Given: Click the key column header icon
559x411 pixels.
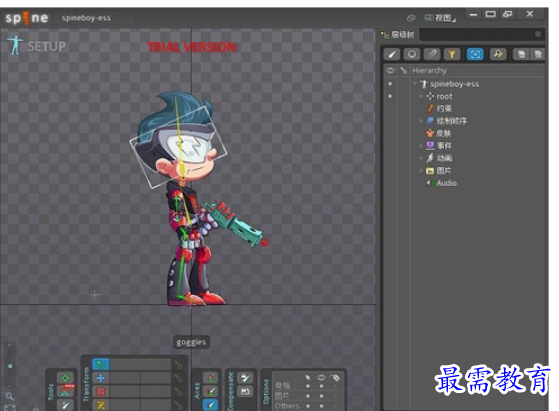Looking at the screenshot, I should [404, 71].
